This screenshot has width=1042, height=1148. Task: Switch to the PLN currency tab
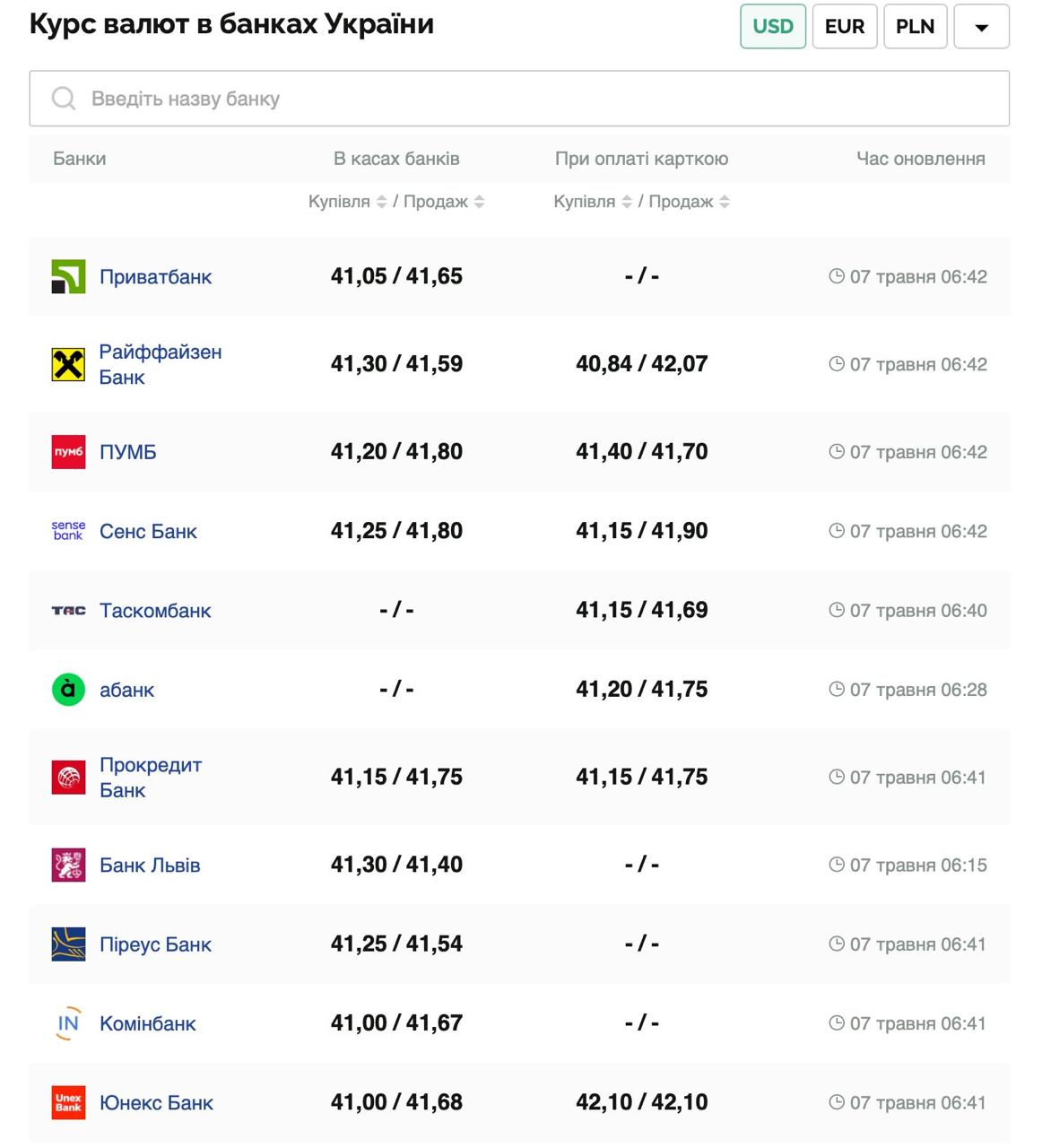(915, 27)
